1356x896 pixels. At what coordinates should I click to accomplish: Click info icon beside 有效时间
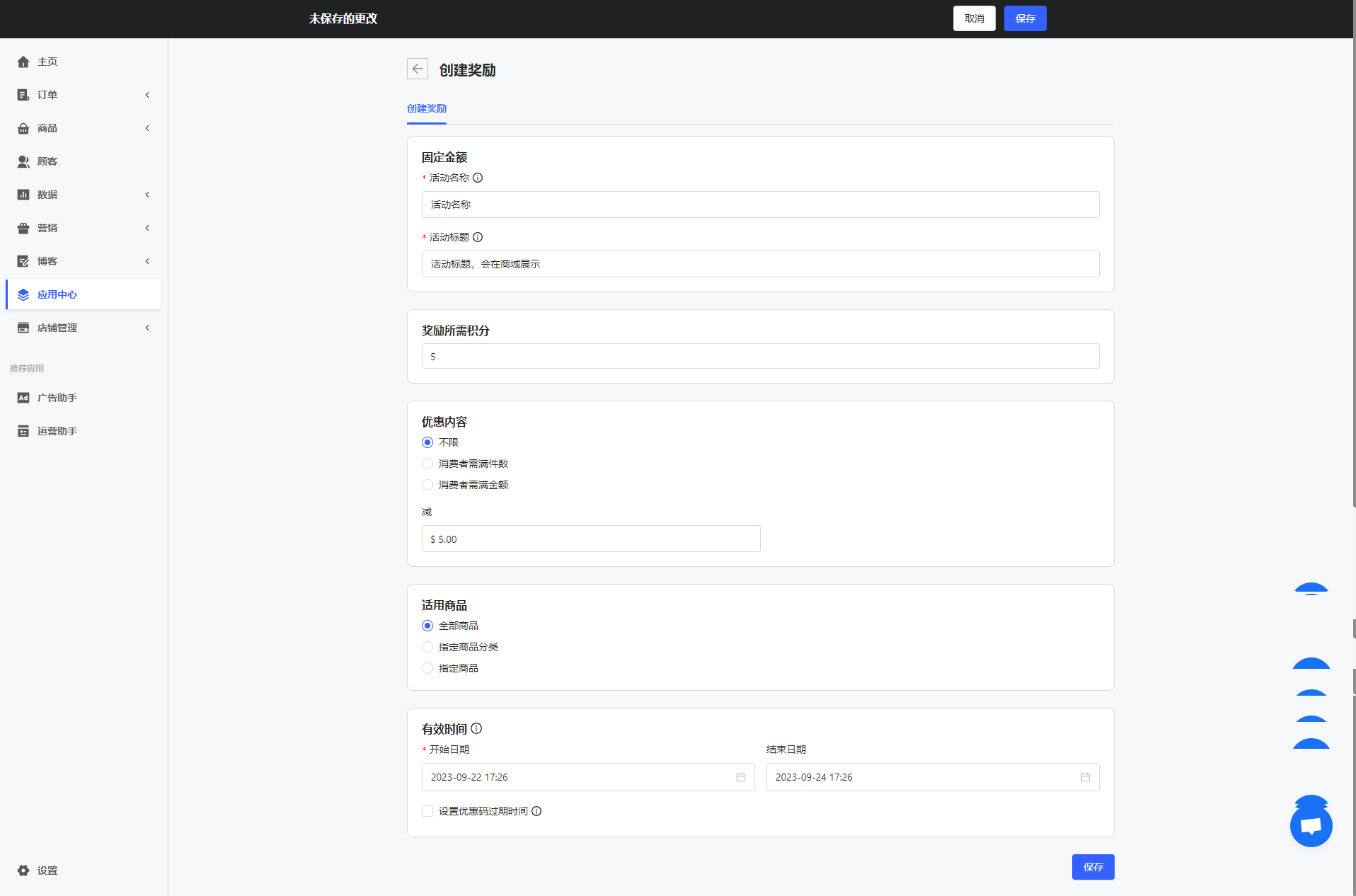[x=476, y=728]
